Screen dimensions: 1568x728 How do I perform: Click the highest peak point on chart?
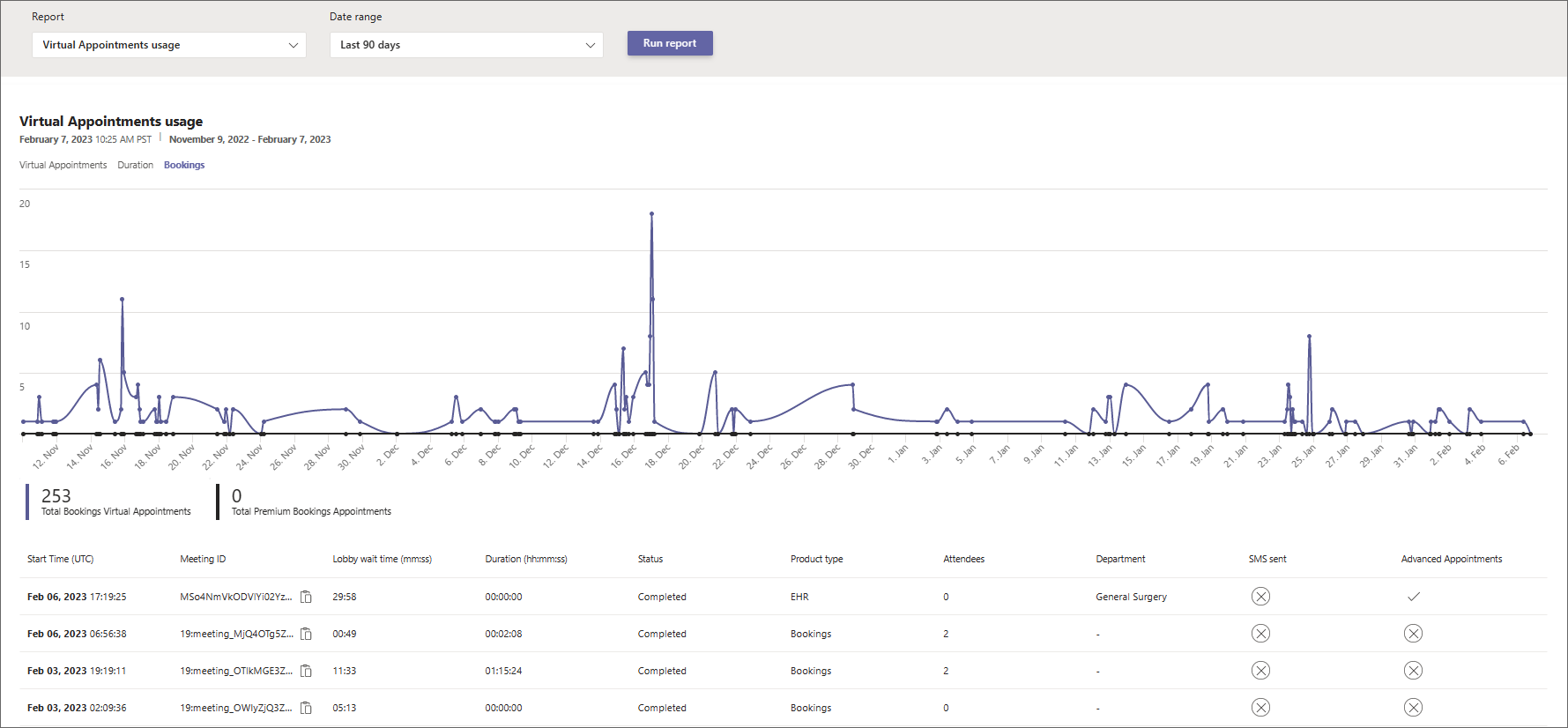coord(651,213)
